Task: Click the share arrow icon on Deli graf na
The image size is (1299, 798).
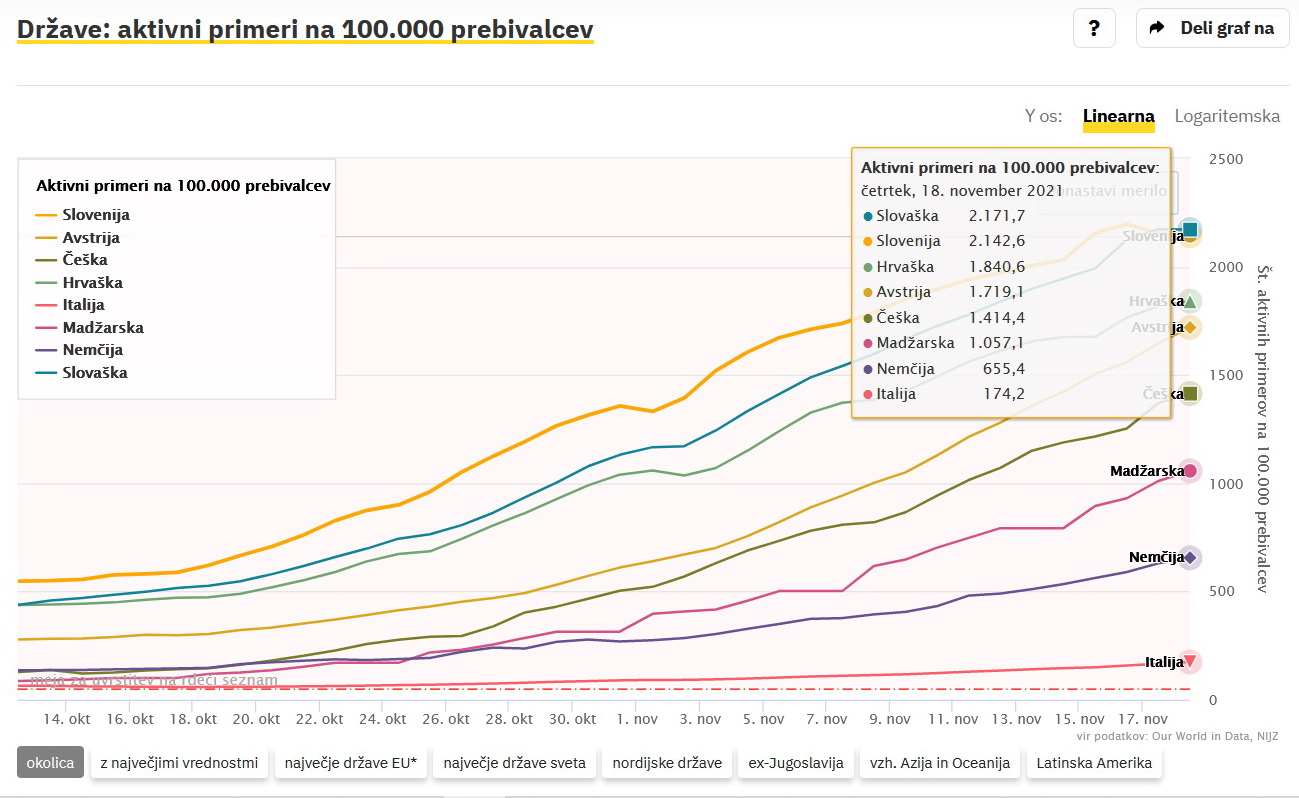Action: pyautogui.click(x=1158, y=28)
